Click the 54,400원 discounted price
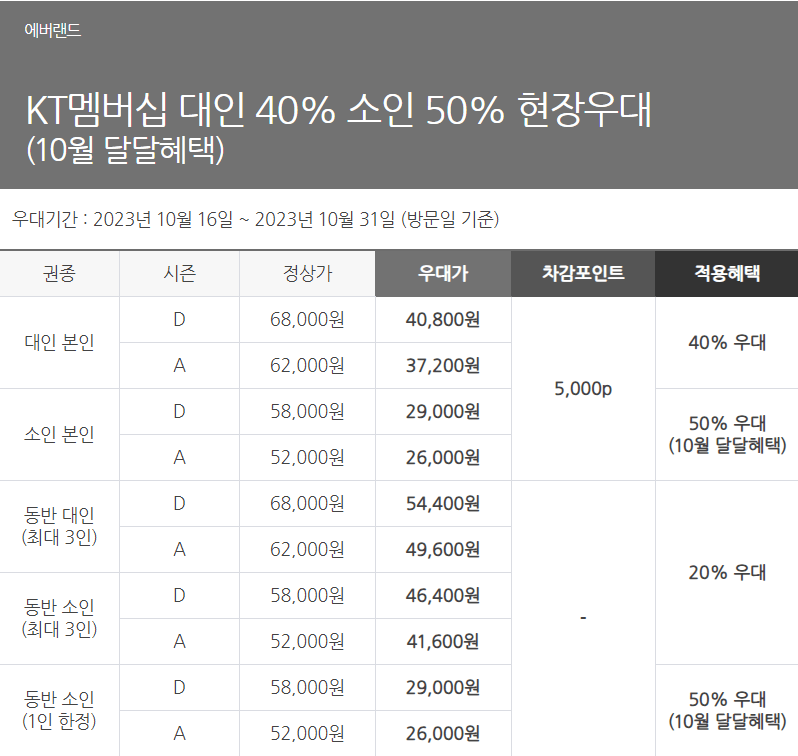The image size is (798, 756). [443, 503]
